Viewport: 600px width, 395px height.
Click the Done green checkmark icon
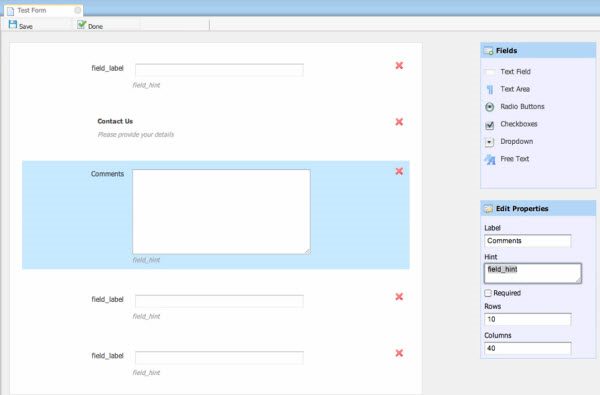pos(82,25)
